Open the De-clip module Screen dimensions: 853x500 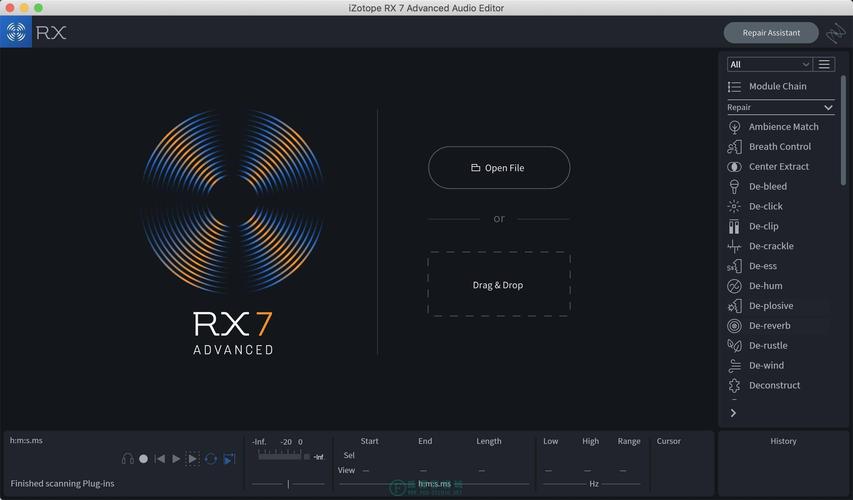click(752, 226)
